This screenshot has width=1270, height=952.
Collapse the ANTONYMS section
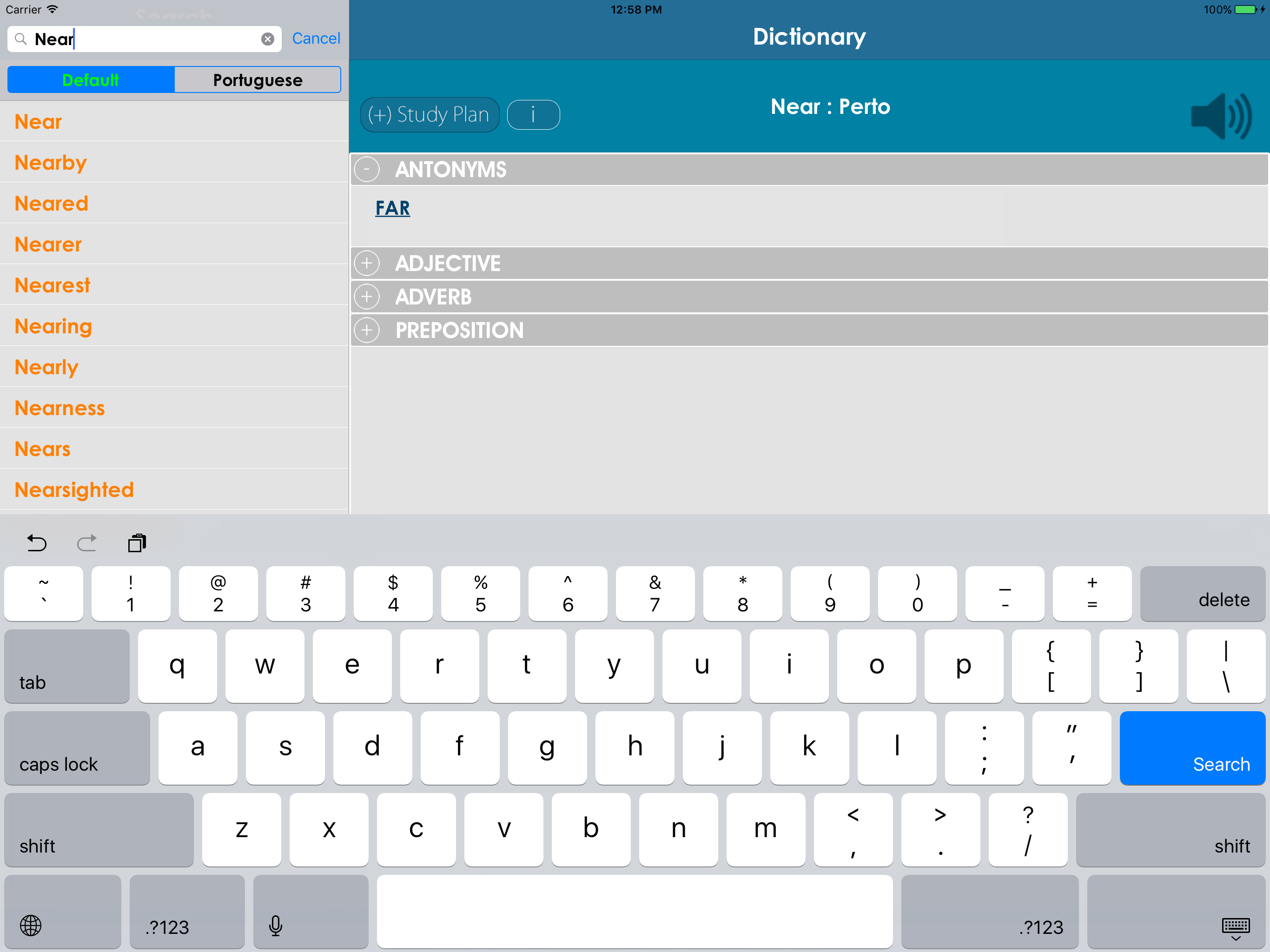tap(367, 169)
